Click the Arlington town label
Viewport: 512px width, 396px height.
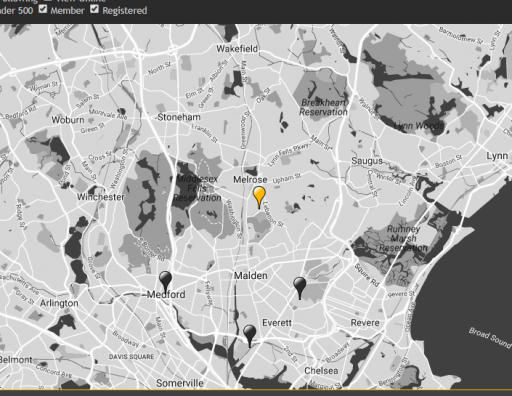[59, 303]
